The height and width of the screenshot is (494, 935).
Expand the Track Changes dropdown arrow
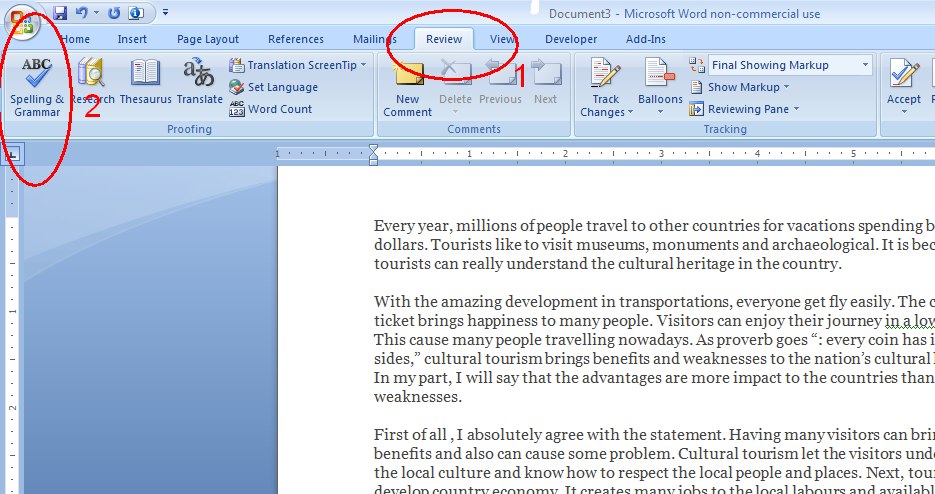[x=630, y=112]
